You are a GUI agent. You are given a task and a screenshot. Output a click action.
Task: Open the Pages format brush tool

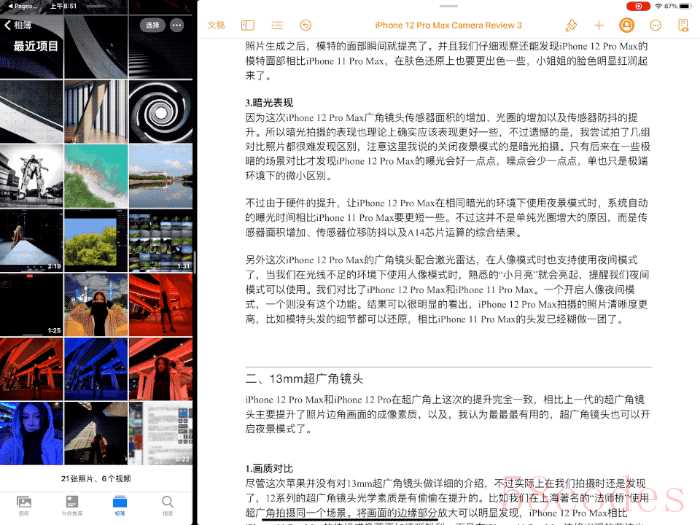[571, 25]
